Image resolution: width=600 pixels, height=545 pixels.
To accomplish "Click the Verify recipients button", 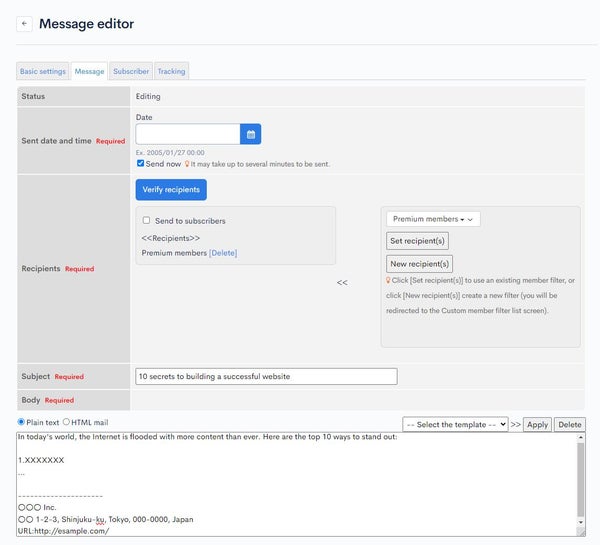I will (x=171, y=190).
